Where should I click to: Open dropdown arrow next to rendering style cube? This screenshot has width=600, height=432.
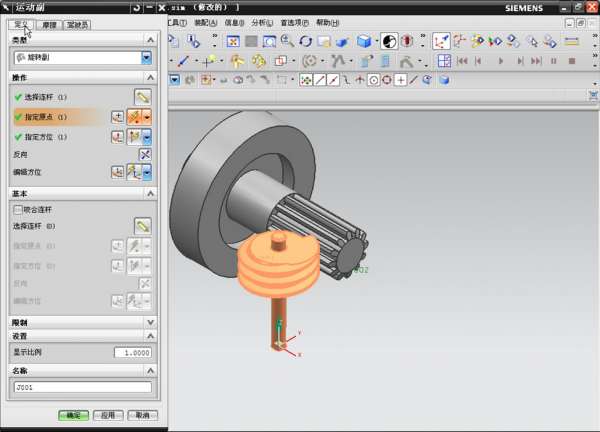click(x=377, y=41)
